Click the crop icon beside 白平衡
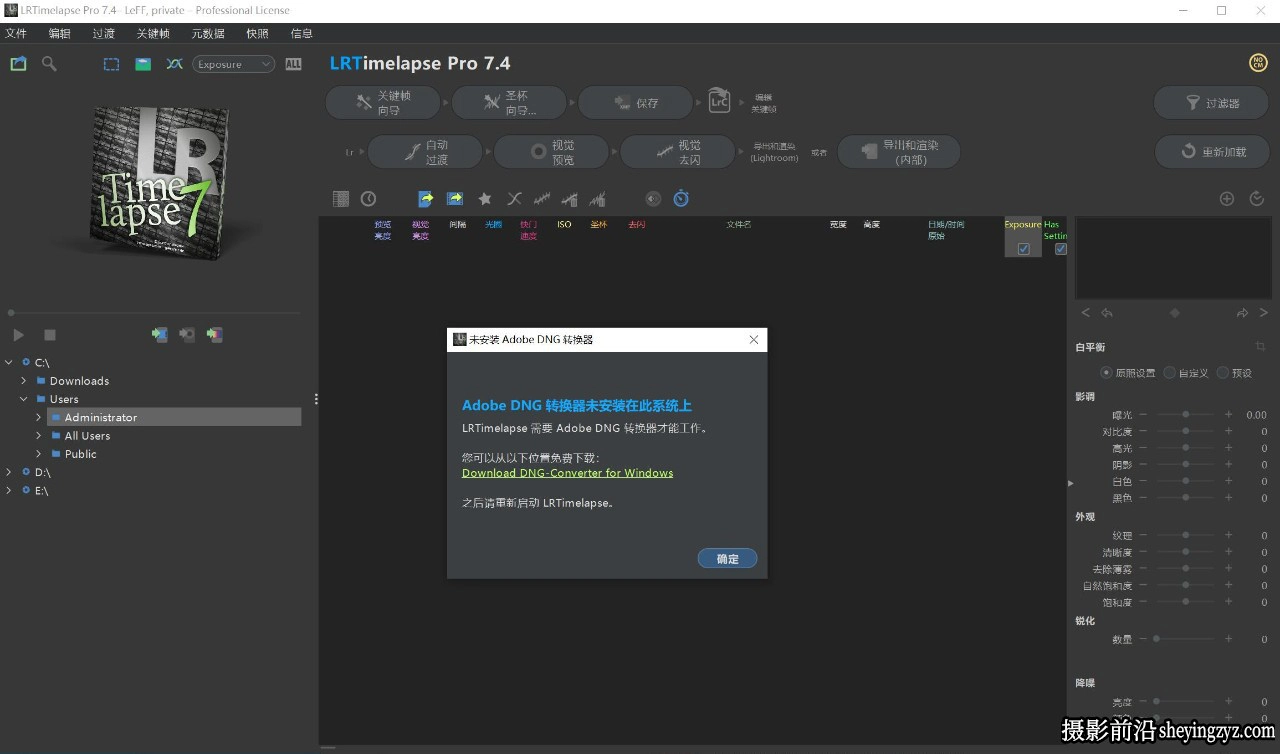The width and height of the screenshot is (1280, 754). tap(1260, 346)
